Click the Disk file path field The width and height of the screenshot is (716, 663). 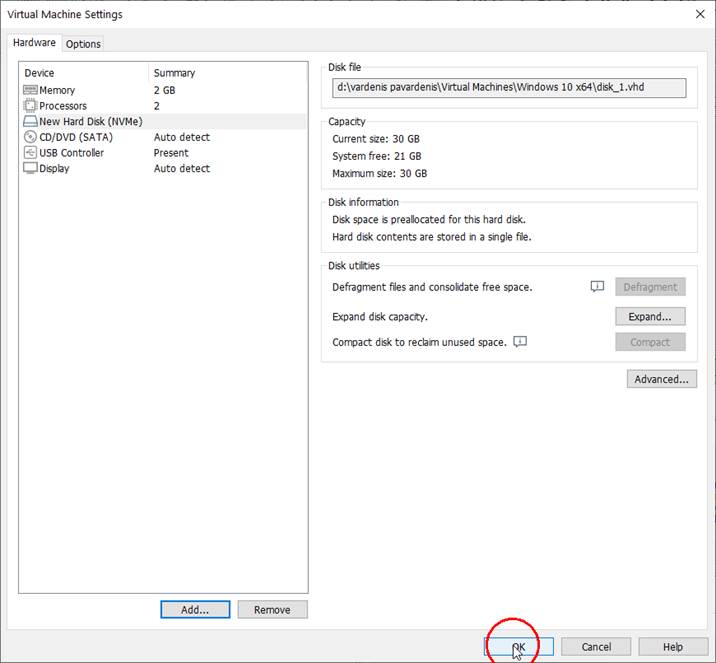pyautogui.click(x=509, y=88)
